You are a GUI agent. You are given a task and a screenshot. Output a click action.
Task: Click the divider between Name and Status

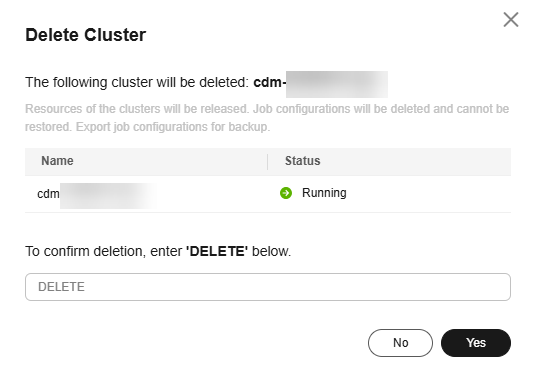click(267, 162)
